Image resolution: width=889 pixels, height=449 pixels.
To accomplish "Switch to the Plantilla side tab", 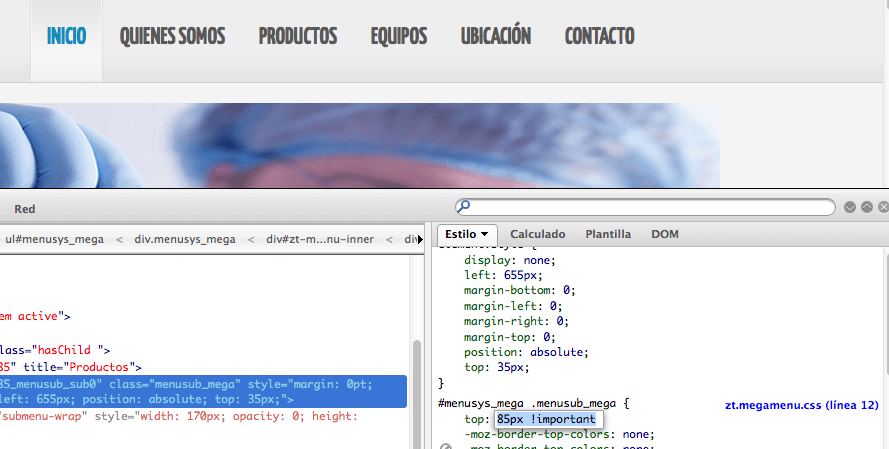I will (608, 234).
